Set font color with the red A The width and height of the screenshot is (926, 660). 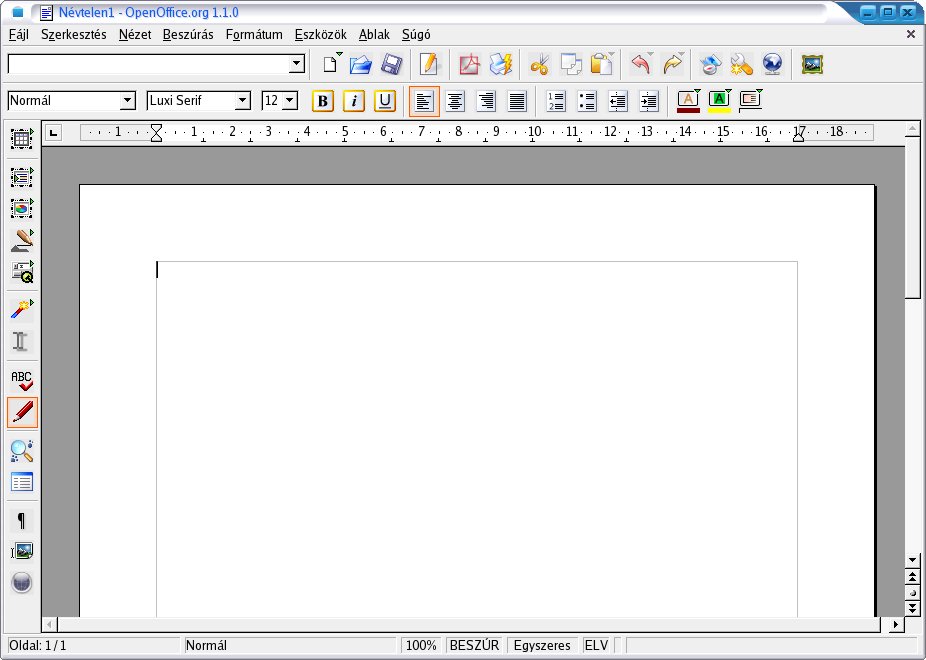point(689,101)
